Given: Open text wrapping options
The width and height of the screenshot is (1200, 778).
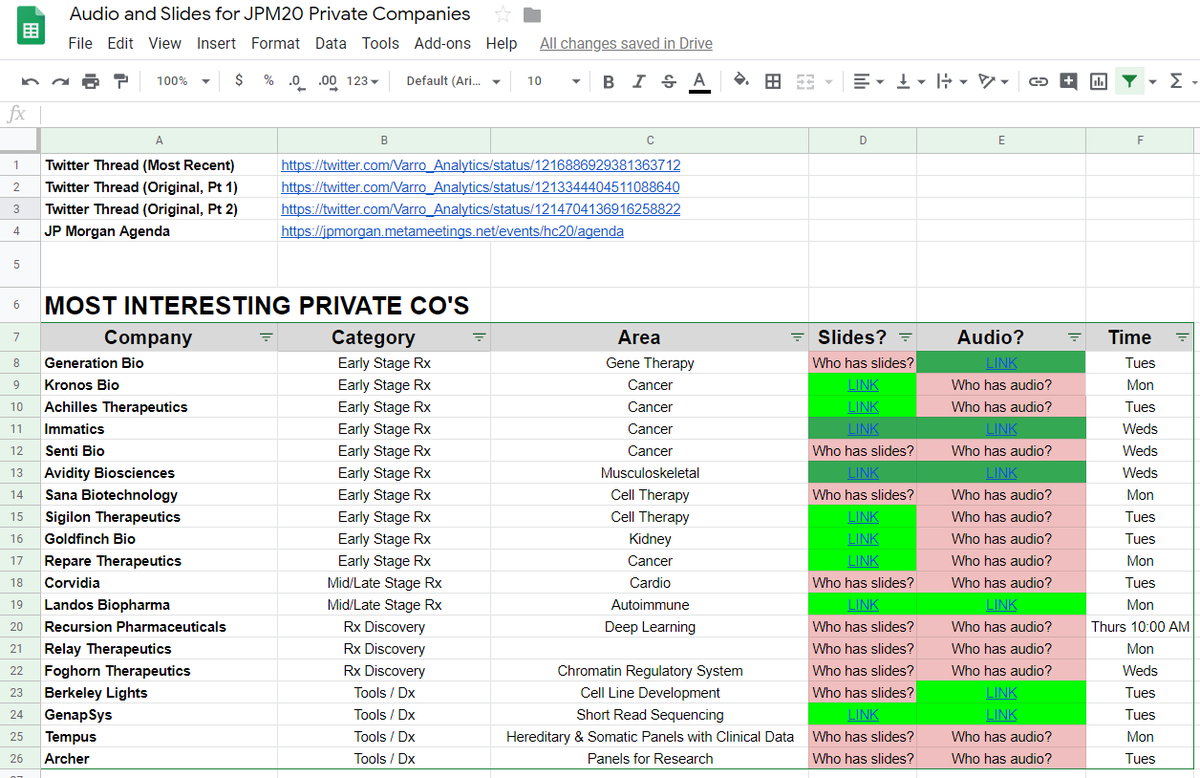Looking at the screenshot, I should pos(949,81).
